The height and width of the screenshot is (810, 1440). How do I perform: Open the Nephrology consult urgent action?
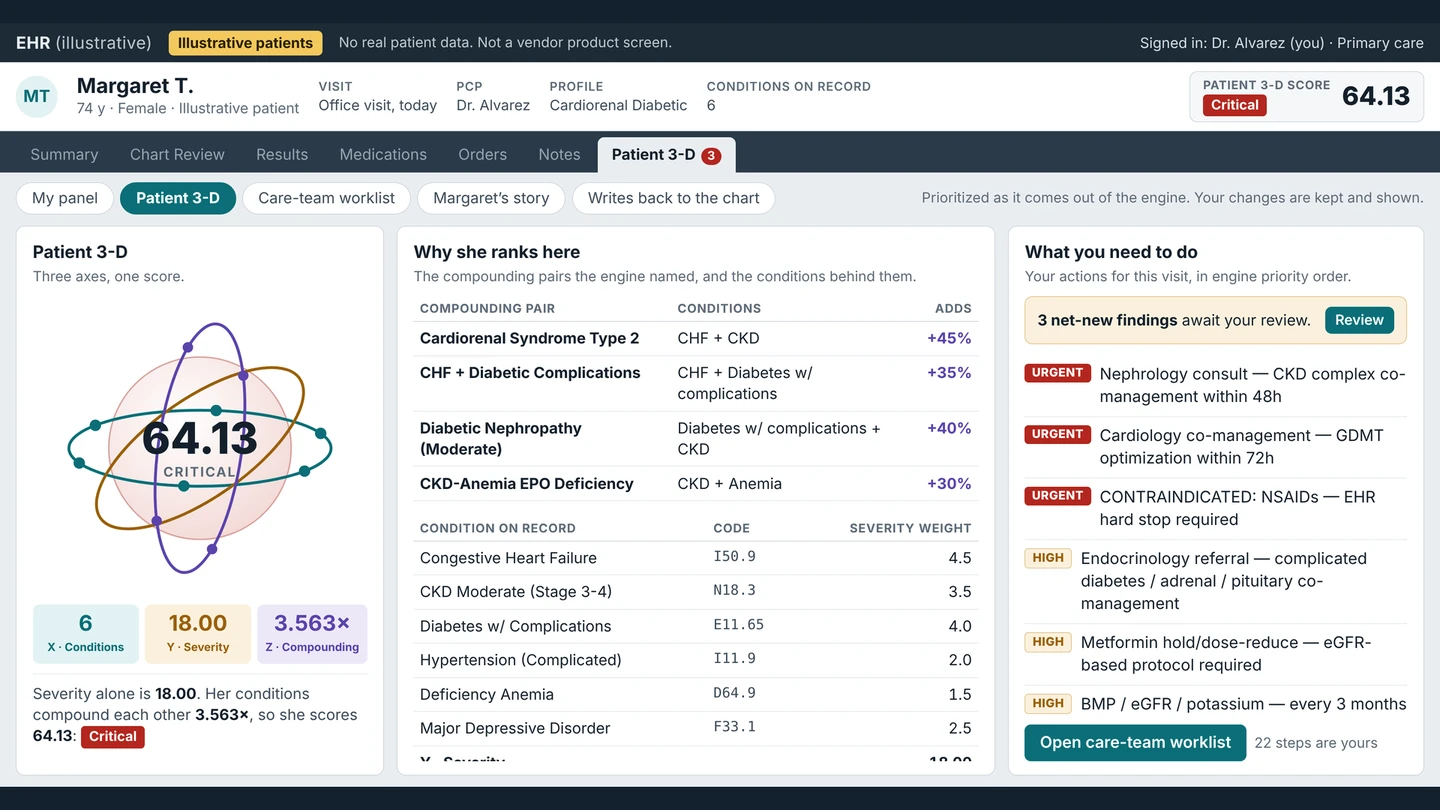pos(1215,385)
